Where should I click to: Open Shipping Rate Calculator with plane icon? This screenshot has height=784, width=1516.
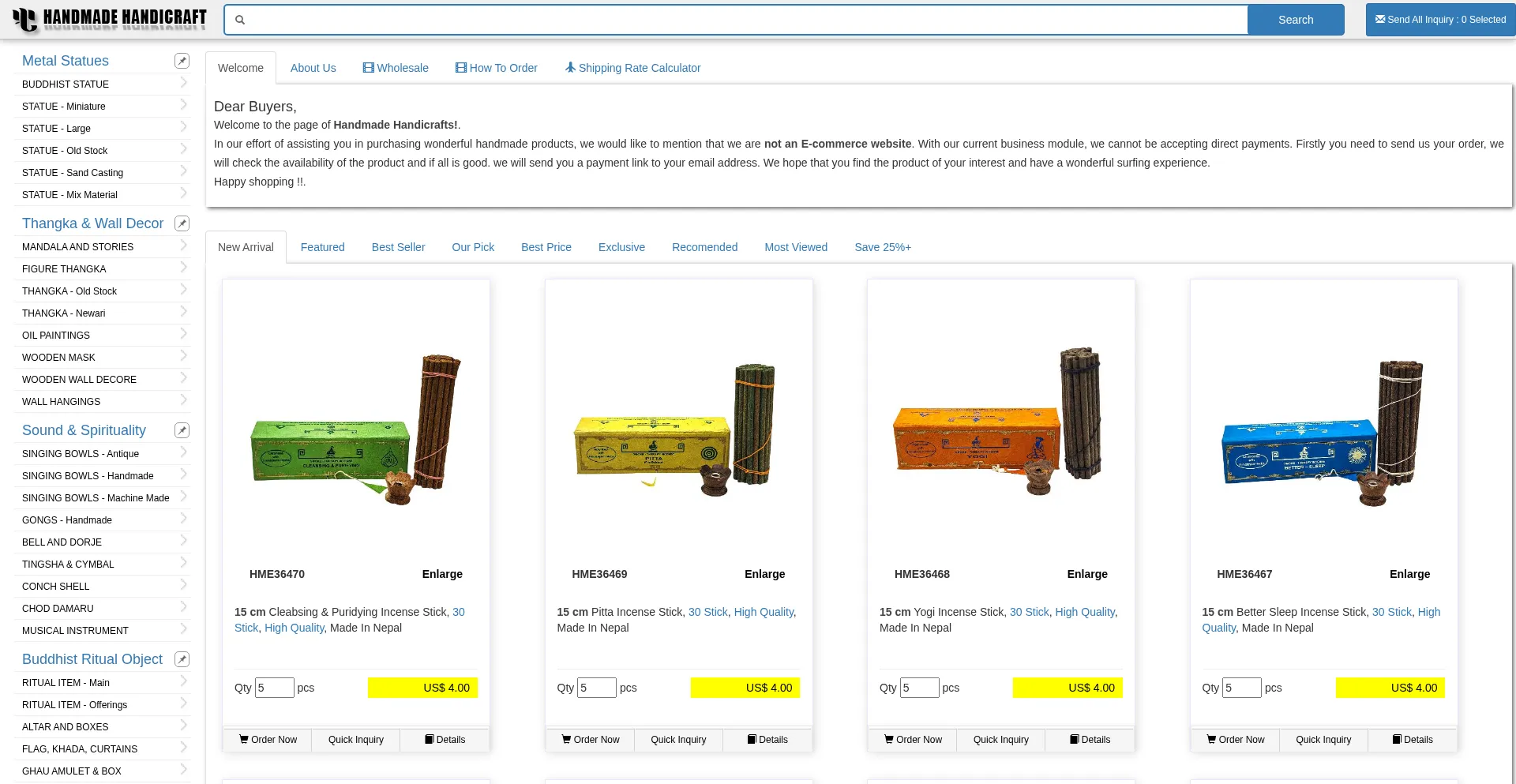pyautogui.click(x=632, y=68)
